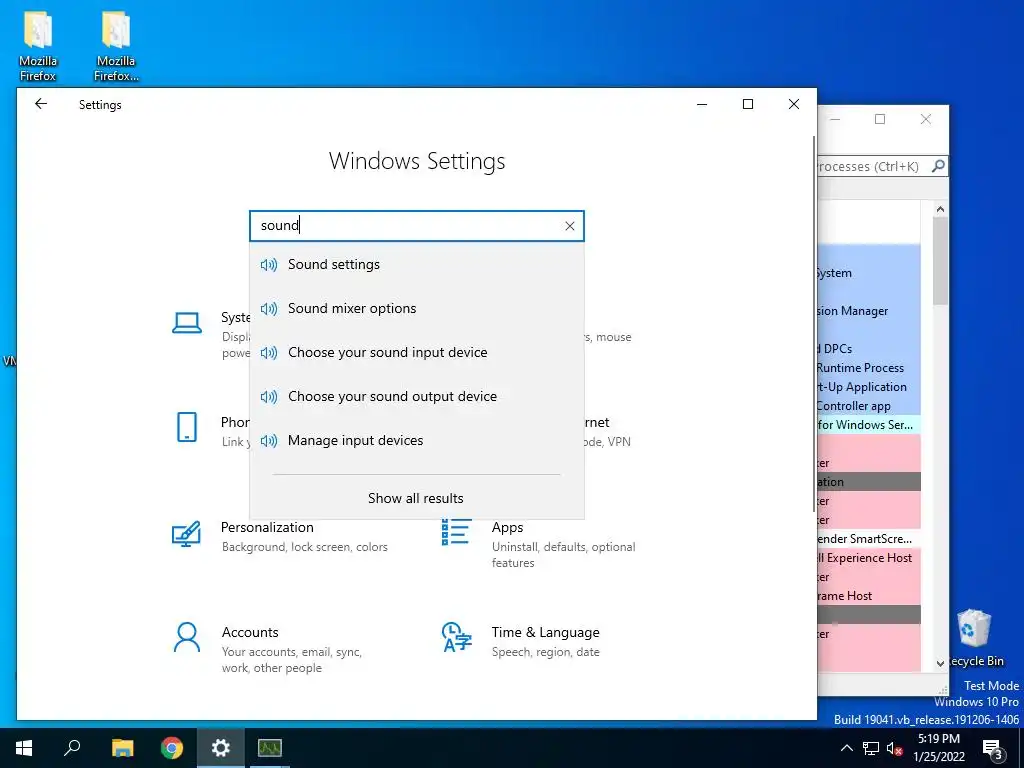Click speaker icon beside sound input device result
The height and width of the screenshot is (768, 1024).
[269, 353]
